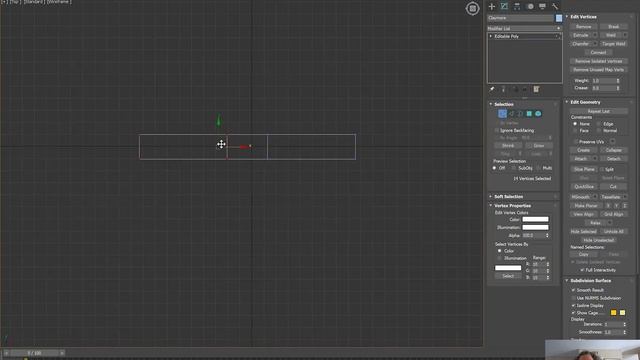The width and height of the screenshot is (640, 360).
Task: Enable Use NURMS Subdivision checkbox
Action: tap(573, 298)
